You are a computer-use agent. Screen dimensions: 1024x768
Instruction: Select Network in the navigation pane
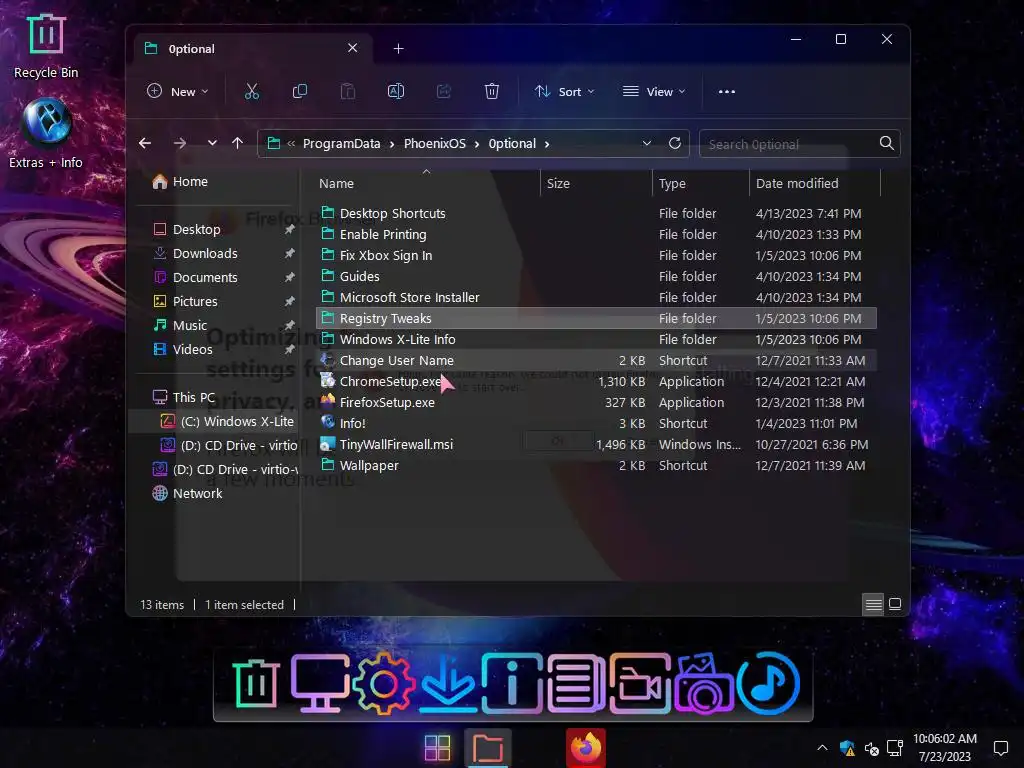pos(187,494)
